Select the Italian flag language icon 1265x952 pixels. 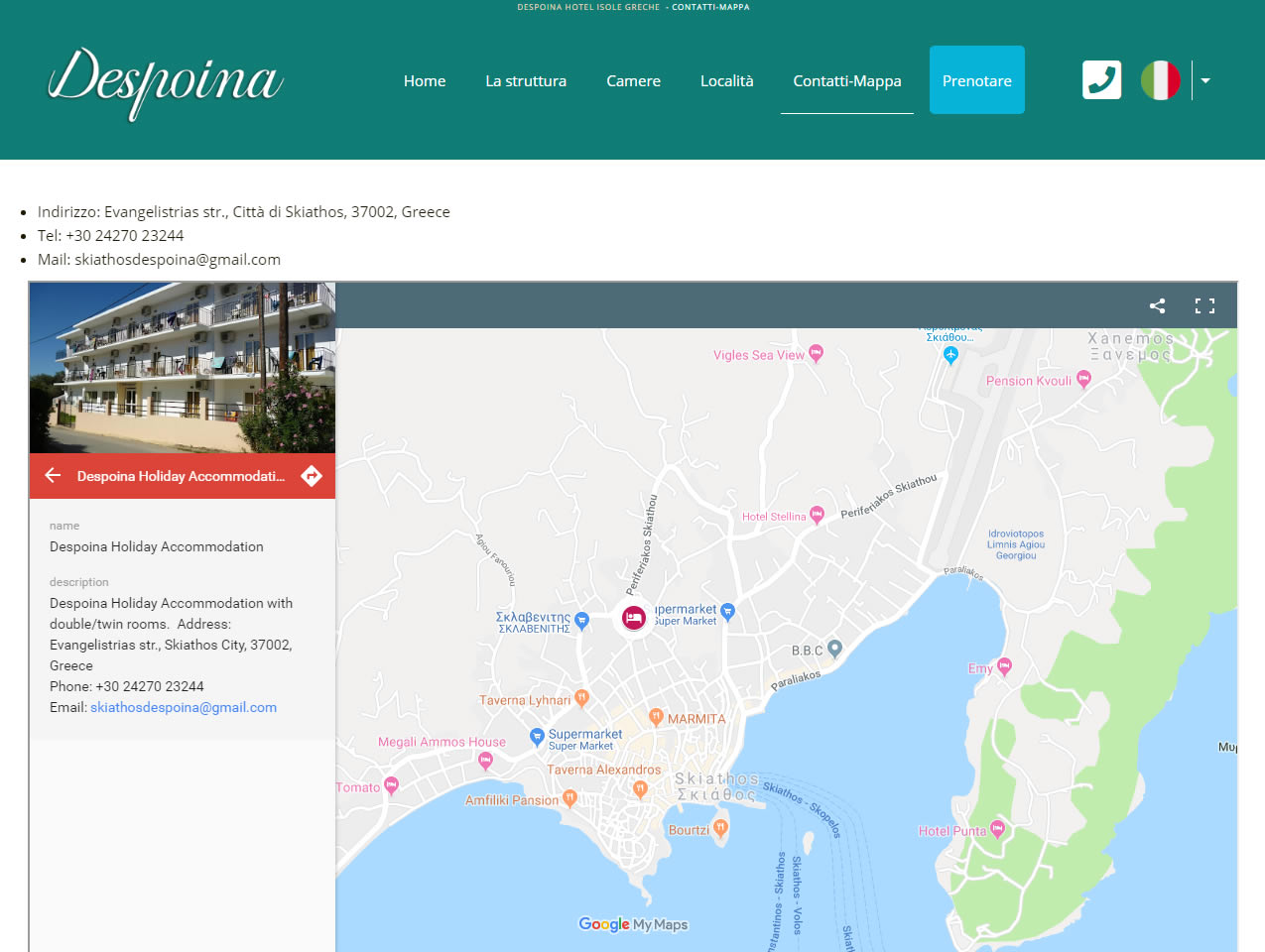tap(1160, 80)
